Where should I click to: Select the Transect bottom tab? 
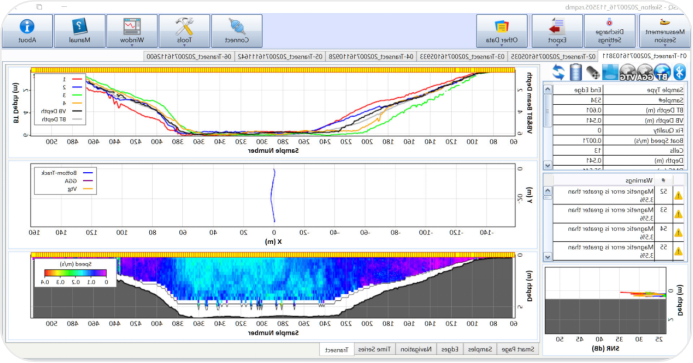[x=337, y=349]
